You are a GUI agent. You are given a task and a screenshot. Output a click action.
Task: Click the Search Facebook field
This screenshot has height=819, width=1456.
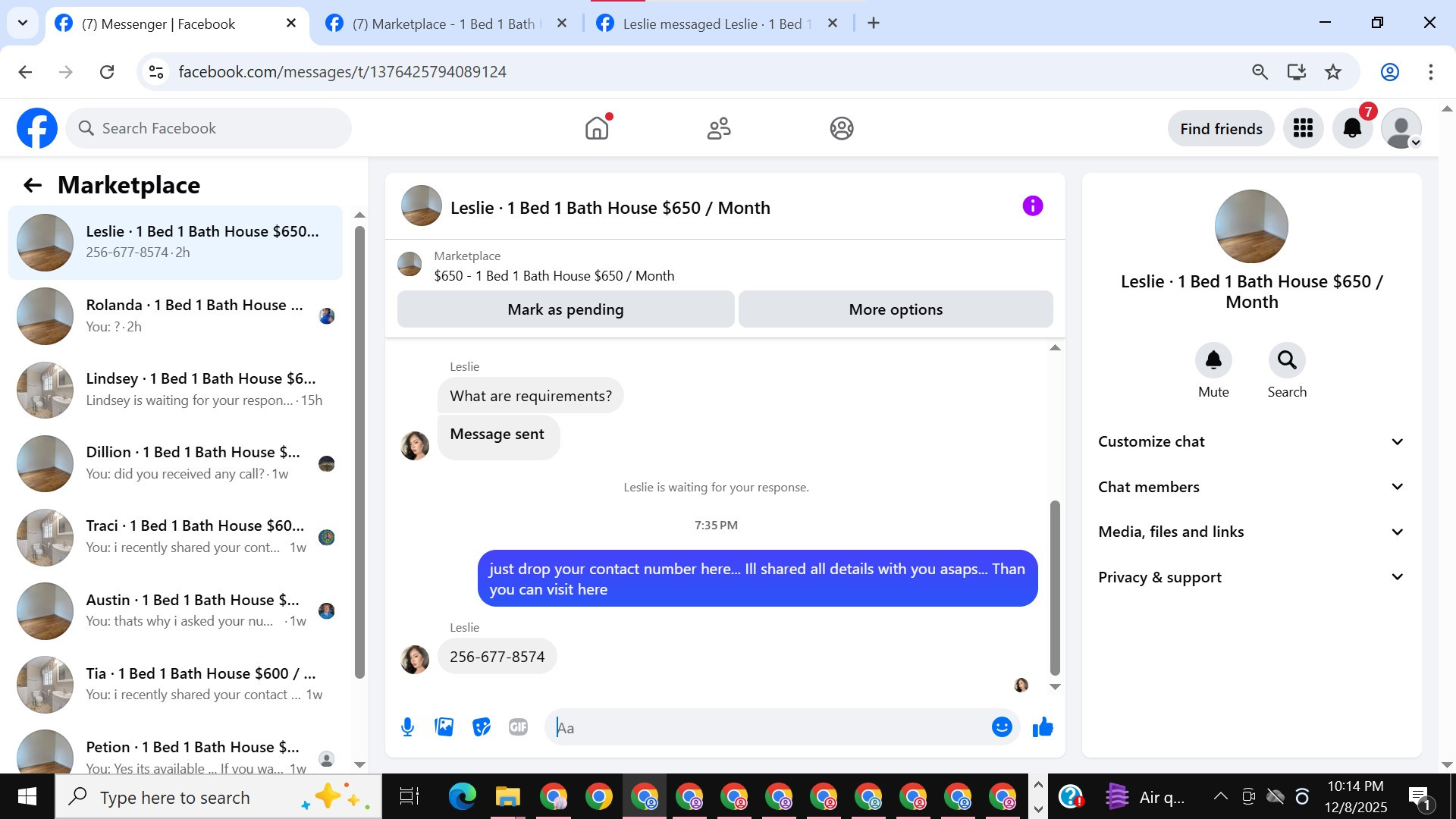[209, 128]
